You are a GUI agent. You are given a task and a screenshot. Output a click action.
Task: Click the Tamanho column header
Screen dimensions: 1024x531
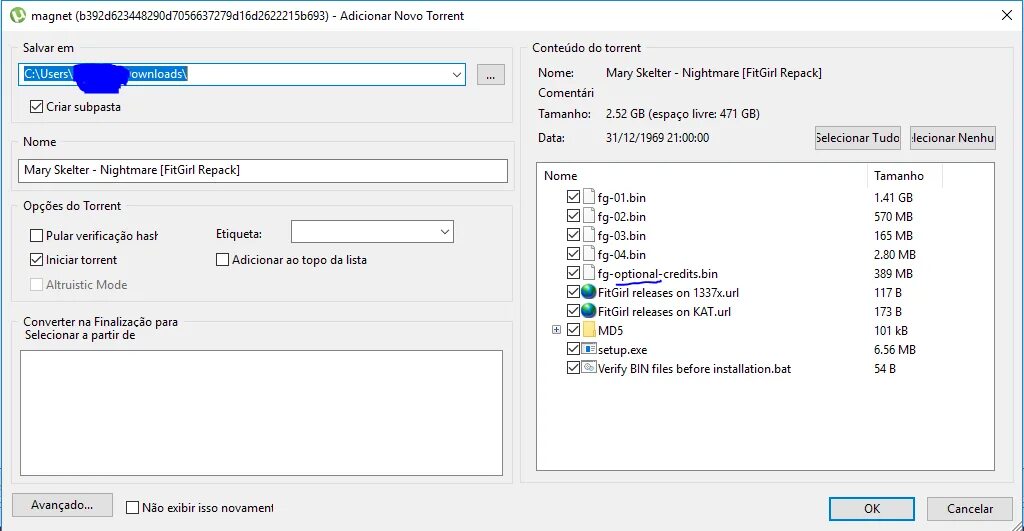905,176
